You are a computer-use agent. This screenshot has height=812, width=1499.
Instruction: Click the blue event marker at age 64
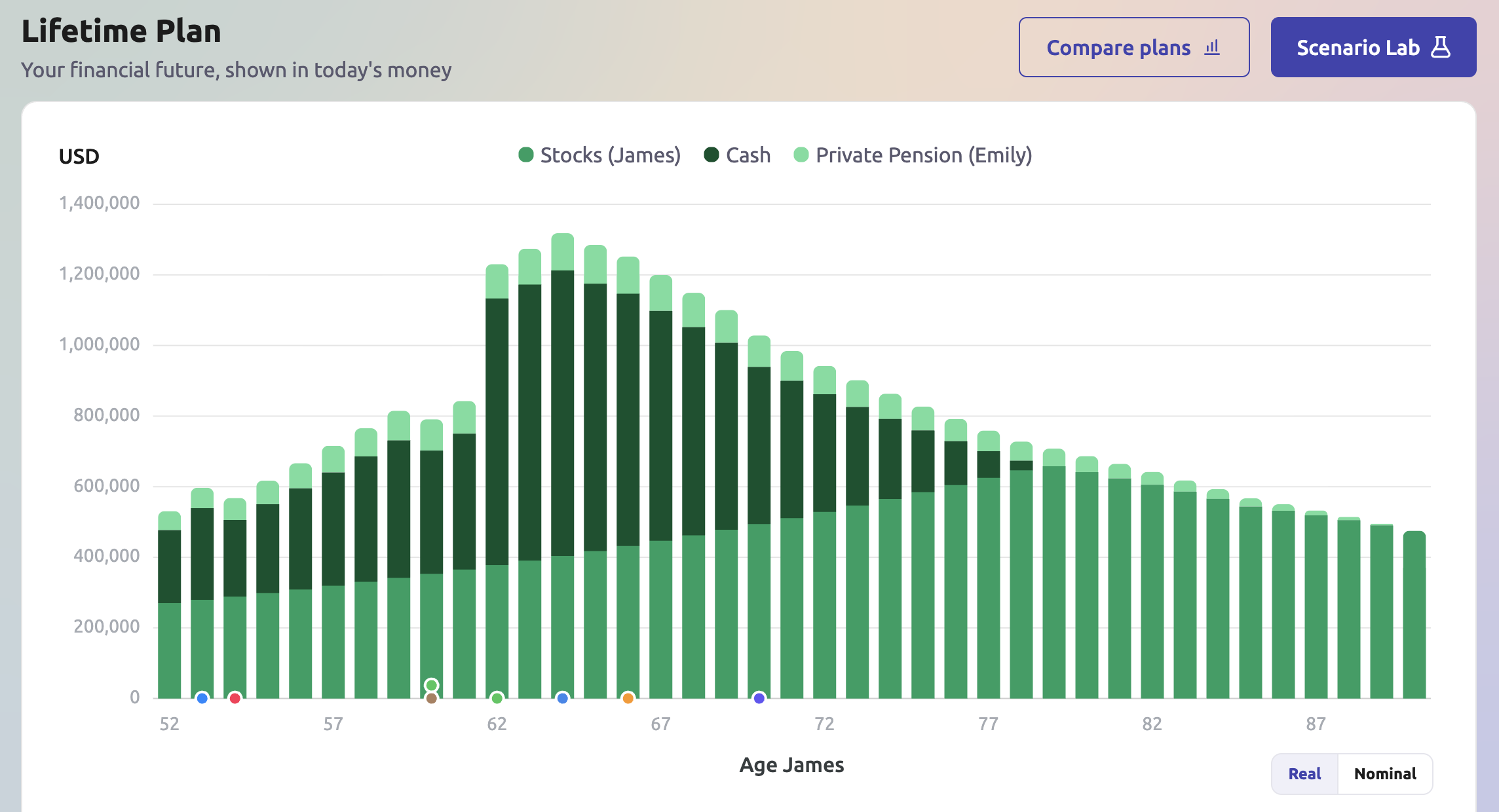[x=563, y=698]
